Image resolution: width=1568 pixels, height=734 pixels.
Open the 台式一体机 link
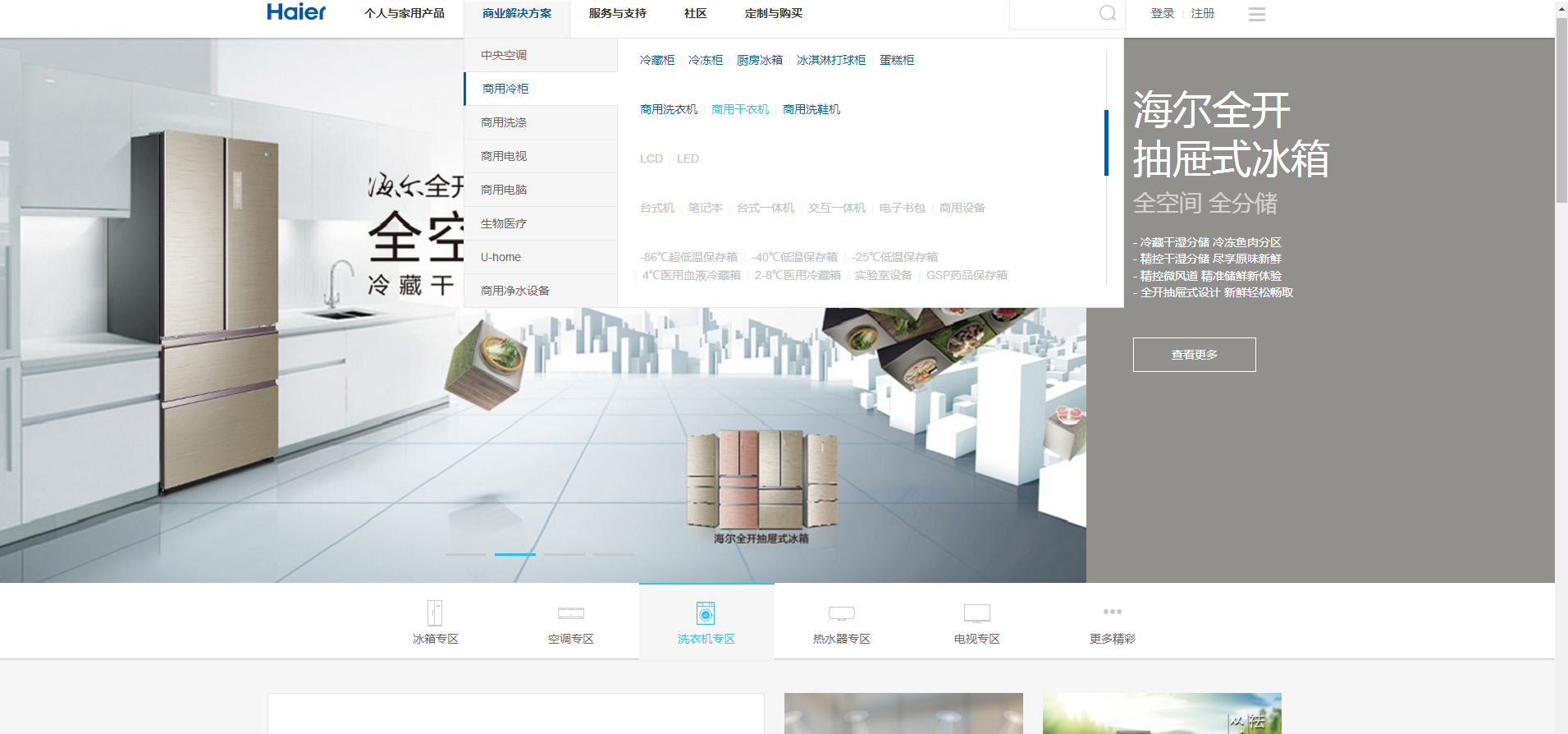click(766, 208)
